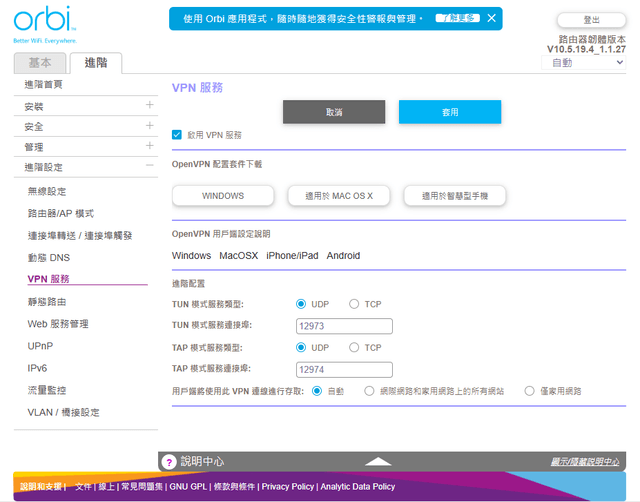This screenshot has width=640, height=502.
Task: Expand help center with up arrow
Action: click(x=378, y=462)
